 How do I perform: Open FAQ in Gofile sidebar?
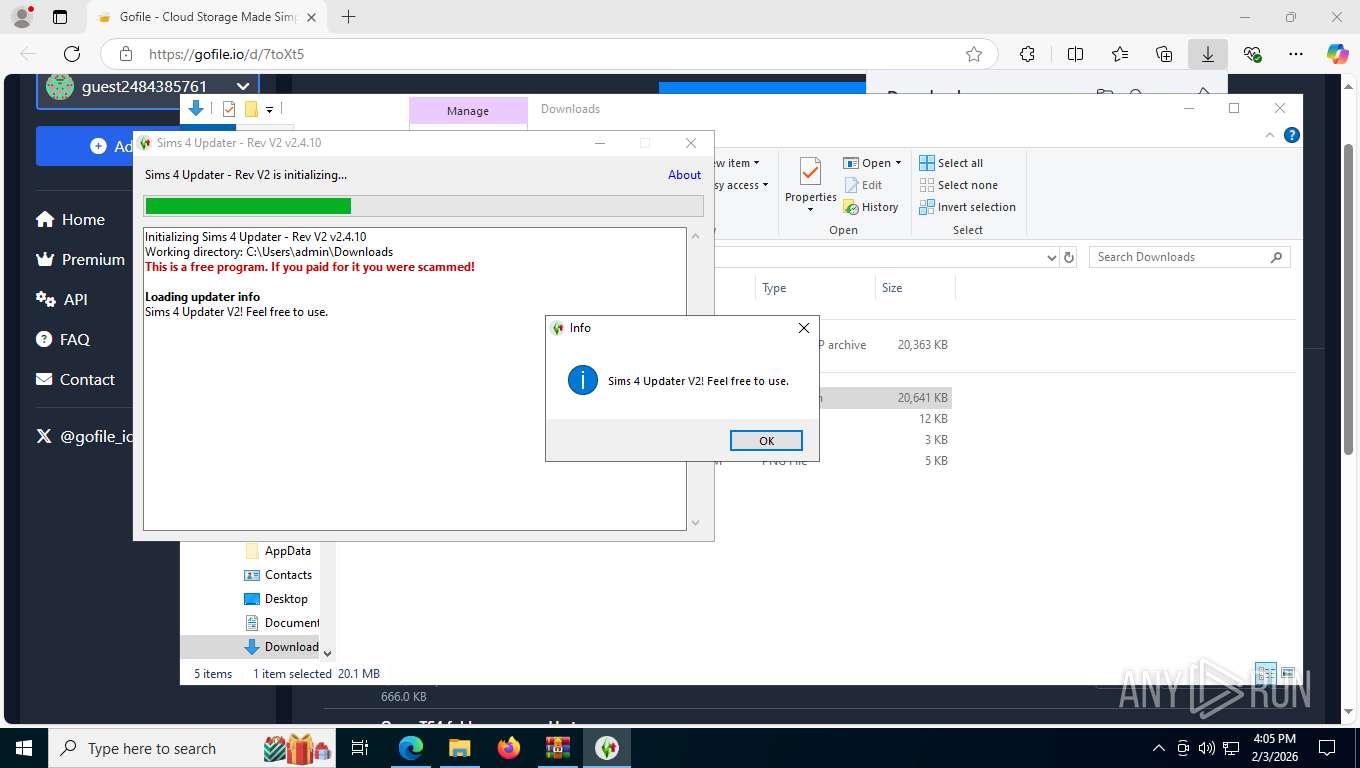(63, 340)
